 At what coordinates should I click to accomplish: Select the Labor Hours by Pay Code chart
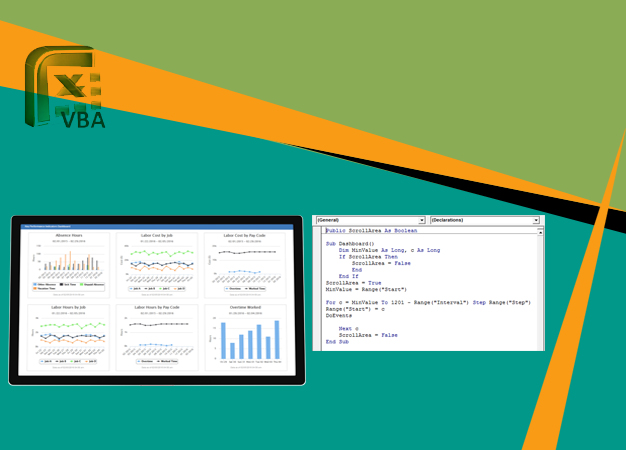point(157,337)
